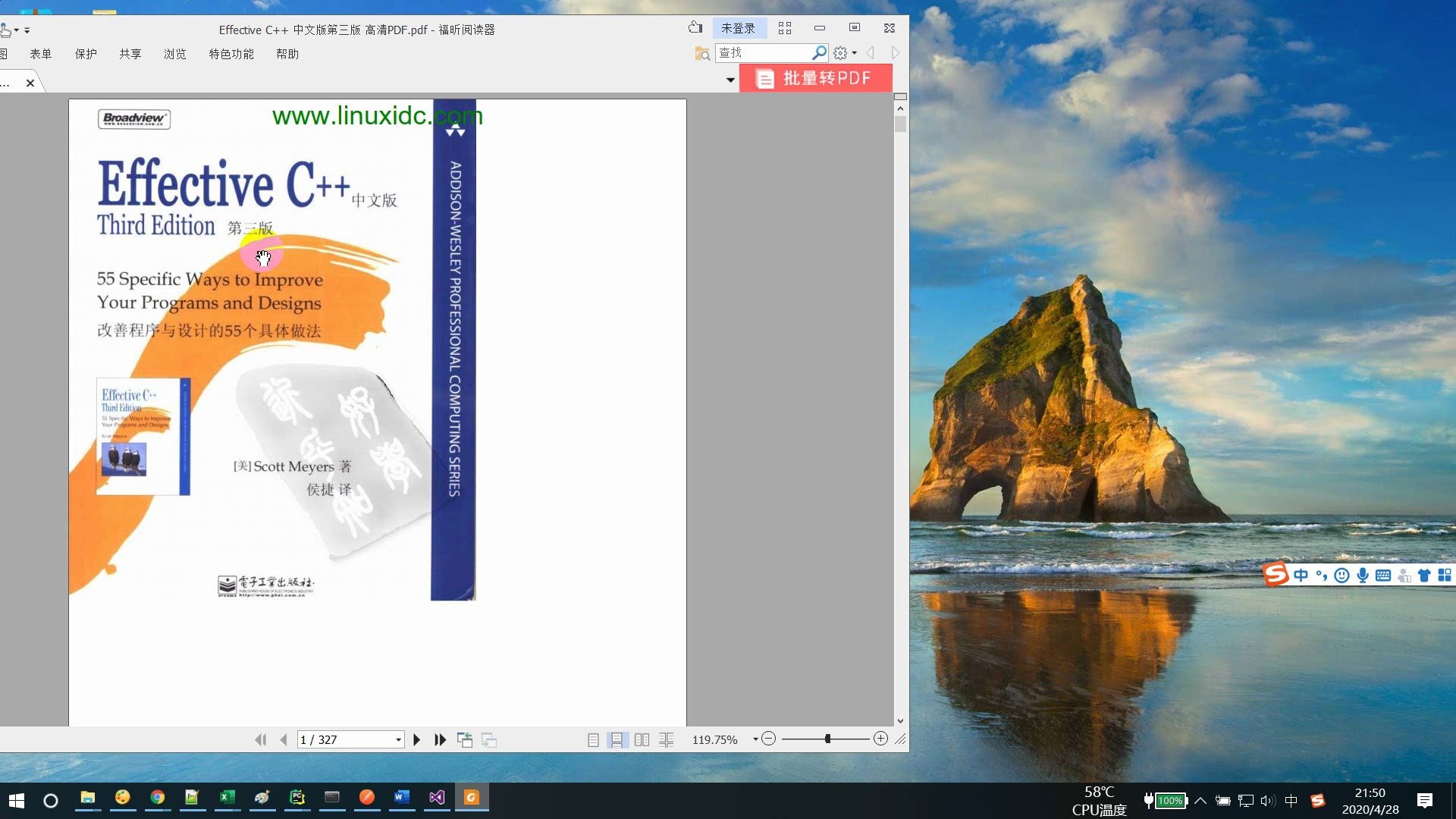Open the 共享 menu

point(130,54)
